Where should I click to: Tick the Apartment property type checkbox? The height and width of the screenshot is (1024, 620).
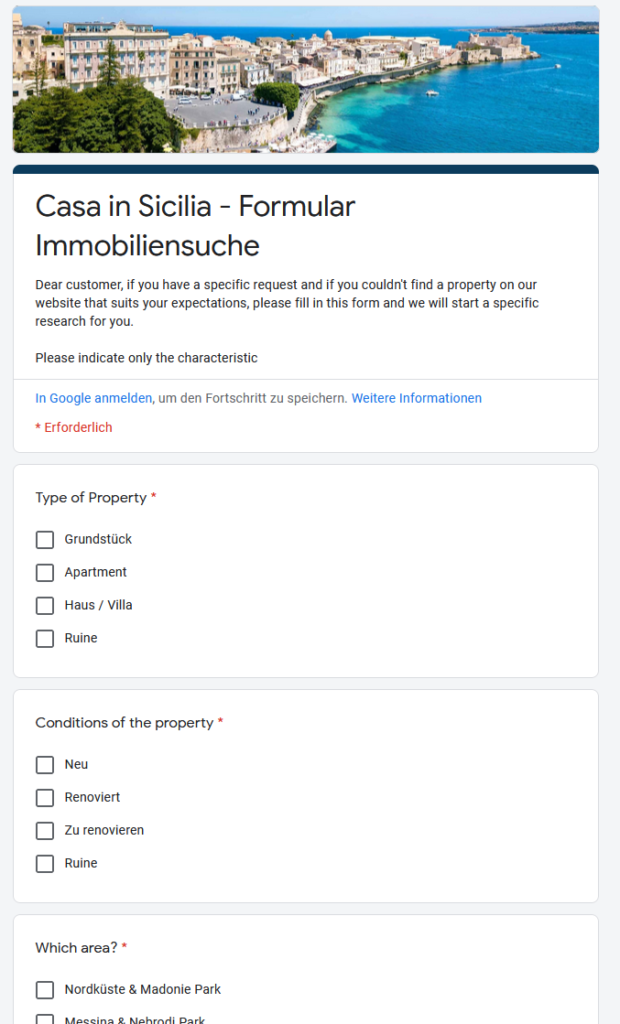pyautogui.click(x=44, y=573)
